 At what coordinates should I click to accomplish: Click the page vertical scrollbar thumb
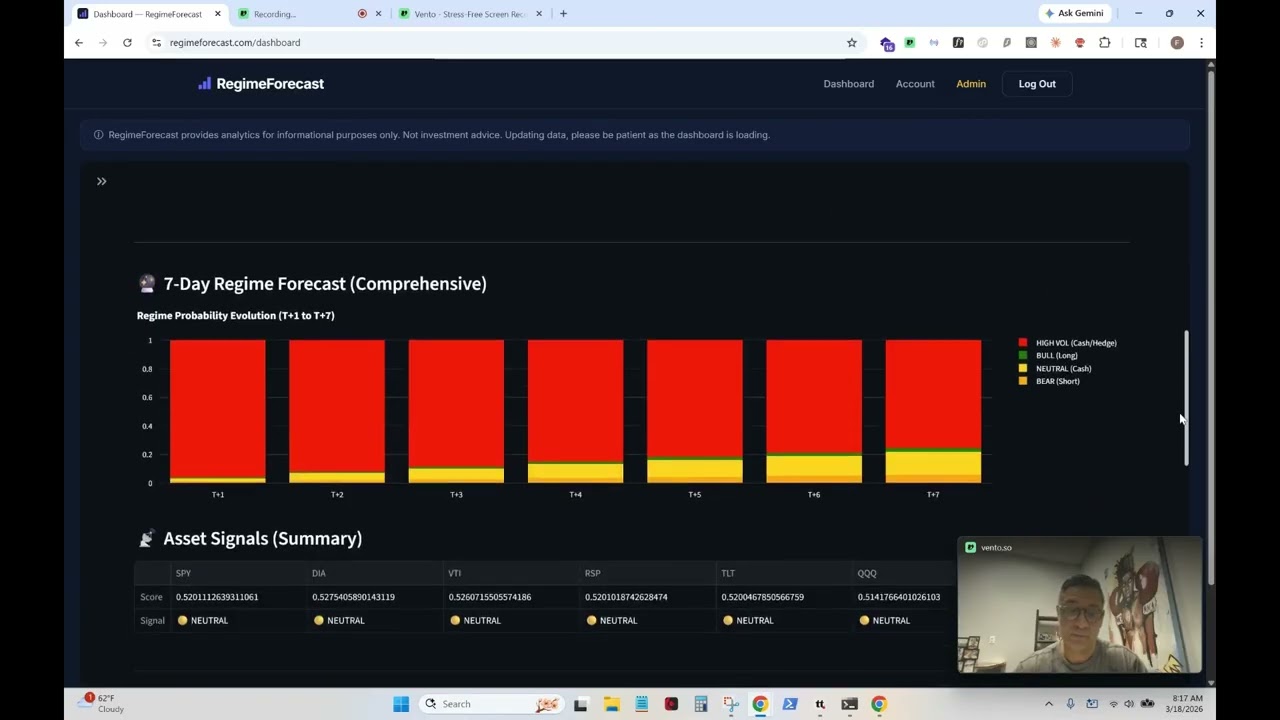tap(1211, 327)
